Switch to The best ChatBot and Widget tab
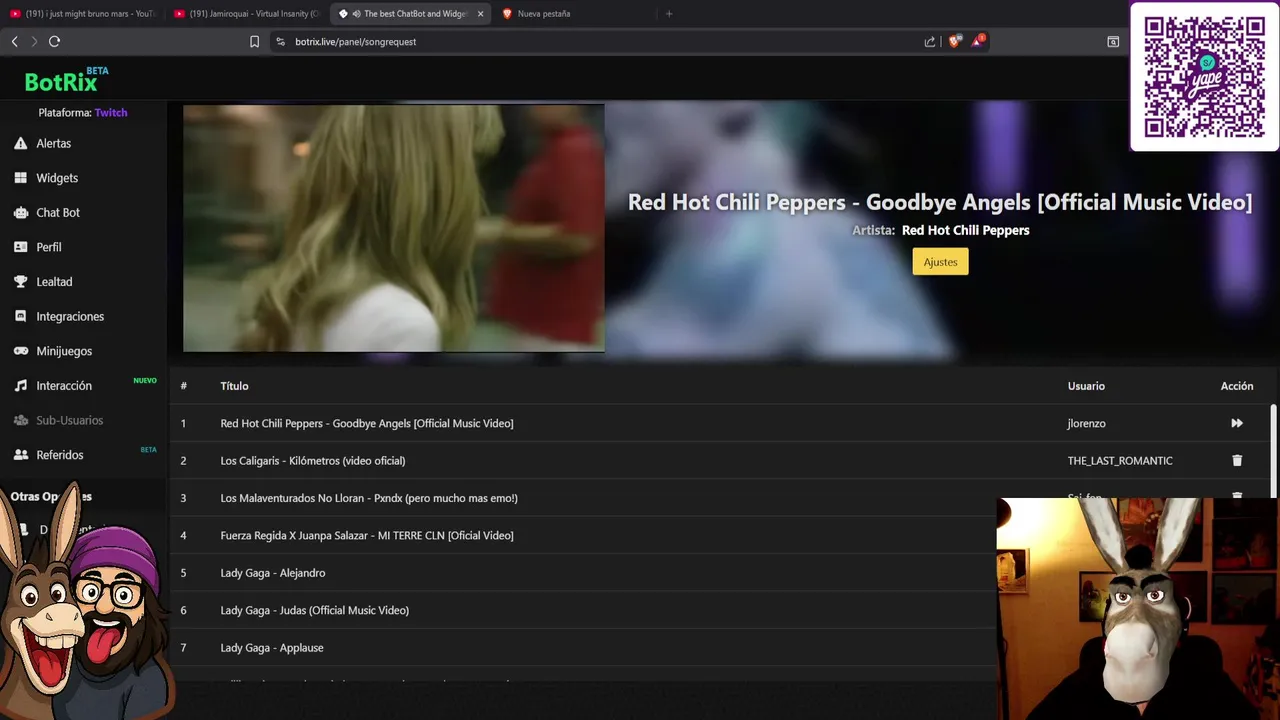1280x720 pixels. pyautogui.click(x=410, y=14)
